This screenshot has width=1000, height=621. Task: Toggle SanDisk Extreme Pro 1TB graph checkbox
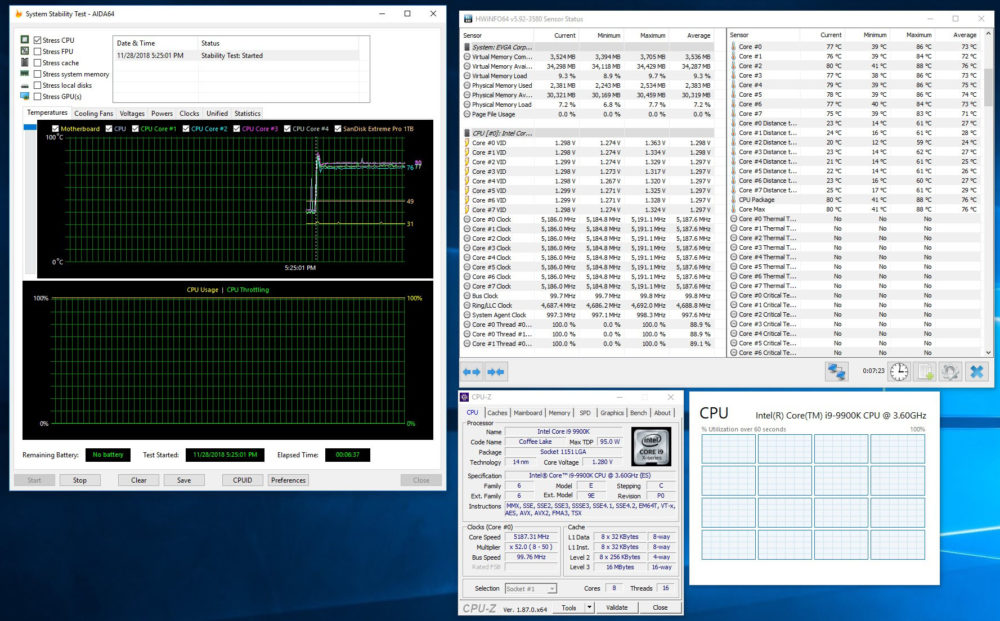(x=338, y=129)
